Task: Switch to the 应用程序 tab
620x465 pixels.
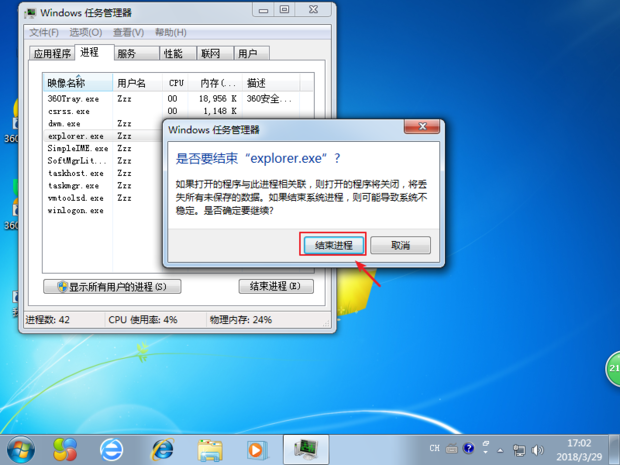Action: (x=52, y=53)
